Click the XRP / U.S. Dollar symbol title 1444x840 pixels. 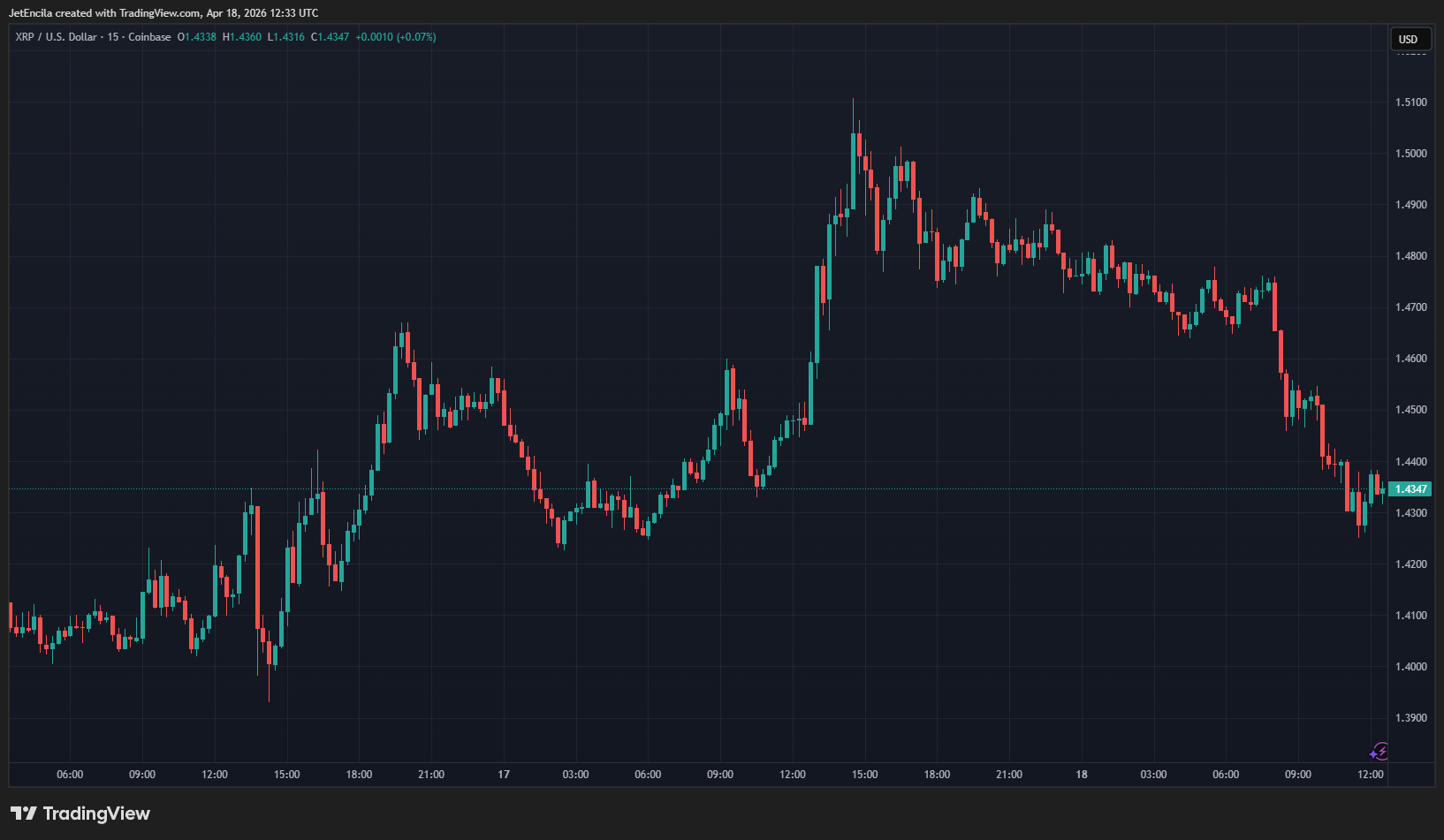click(56, 37)
